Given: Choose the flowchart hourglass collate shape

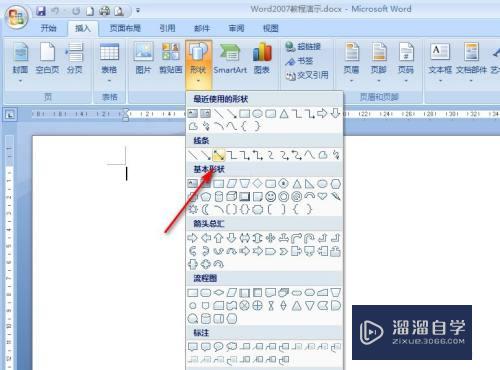Looking at the screenshot, I should click(x=271, y=305).
